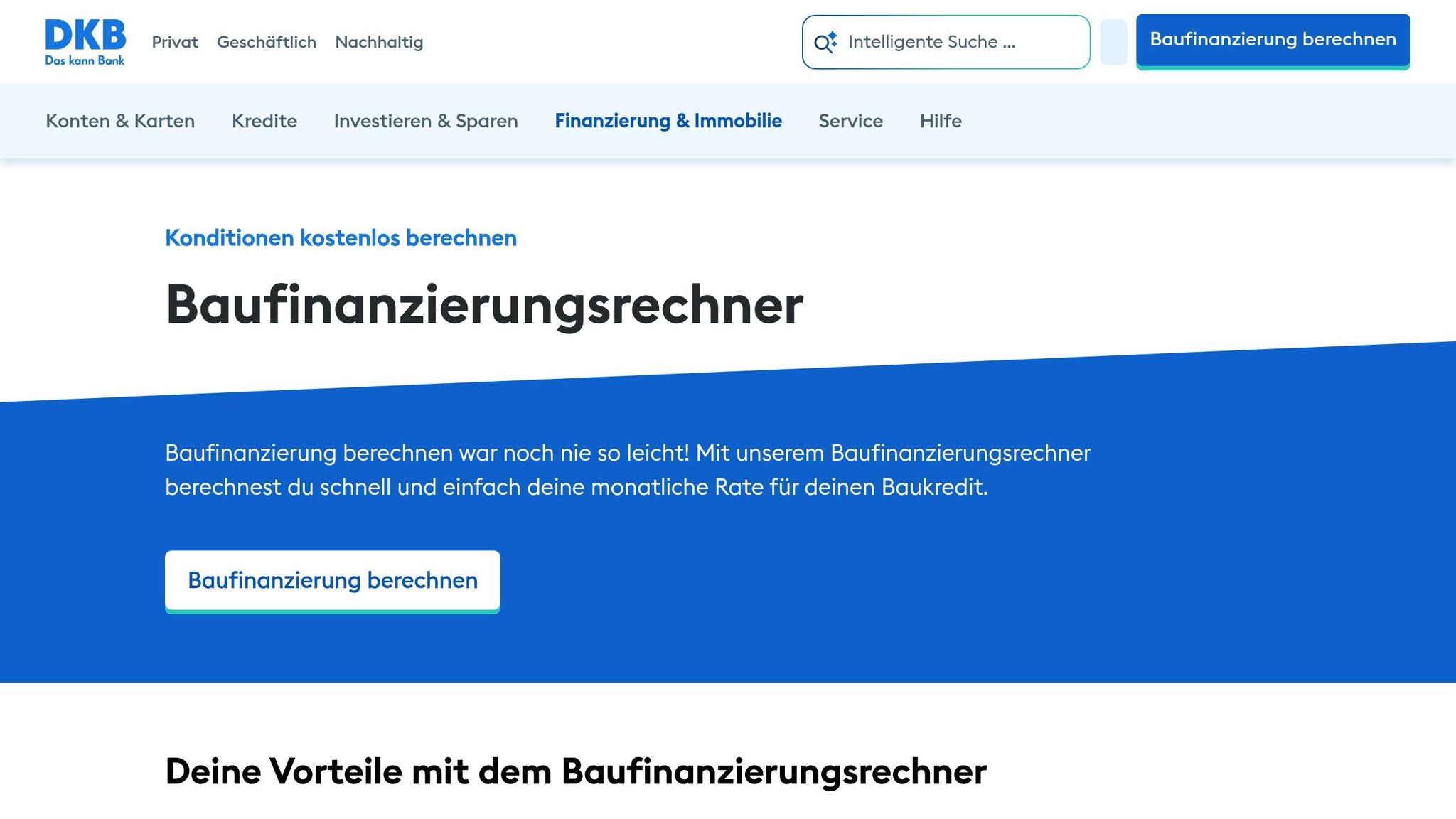Navigate to "Investieren & Sparen"
Image resolution: width=1456 pixels, height=819 pixels.
(x=425, y=121)
